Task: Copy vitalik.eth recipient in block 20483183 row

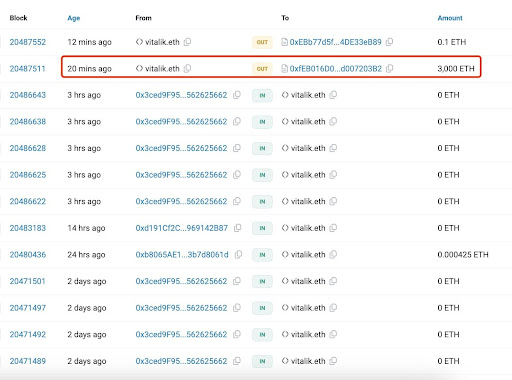Action: pyautogui.click(x=333, y=228)
